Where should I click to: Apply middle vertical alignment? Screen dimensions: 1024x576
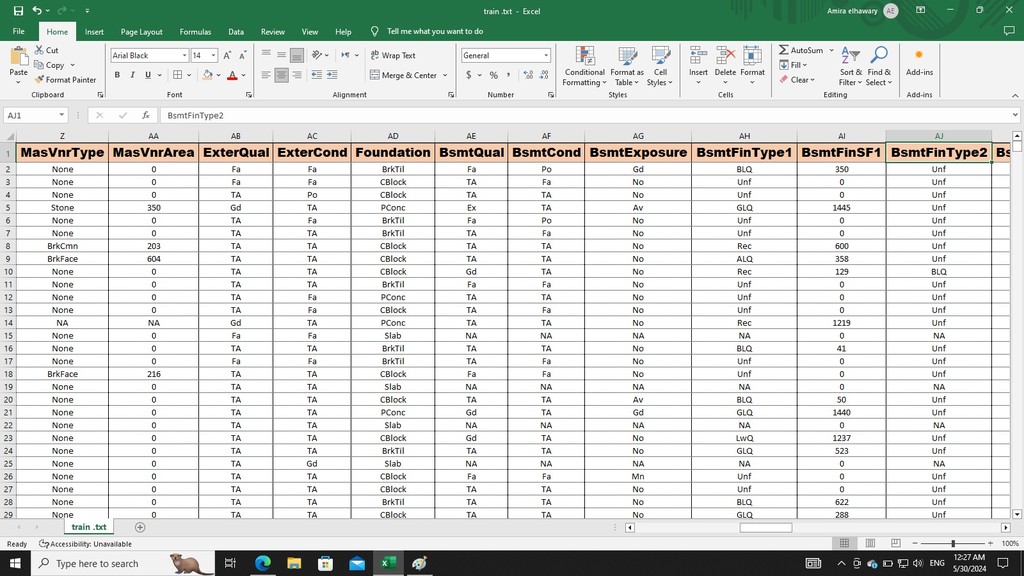point(281,56)
